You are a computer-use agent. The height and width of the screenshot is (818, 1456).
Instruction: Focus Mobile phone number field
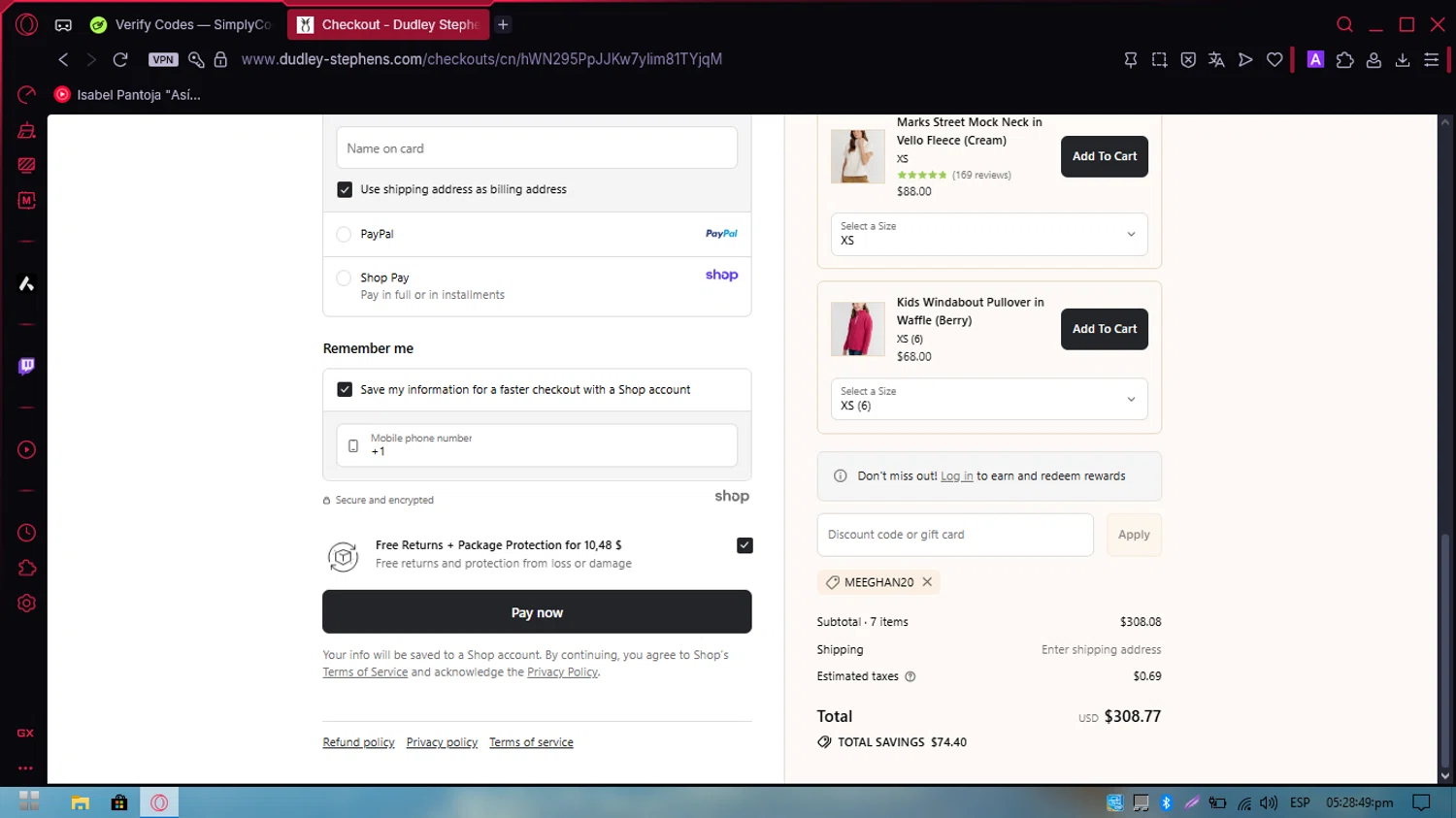[537, 445]
